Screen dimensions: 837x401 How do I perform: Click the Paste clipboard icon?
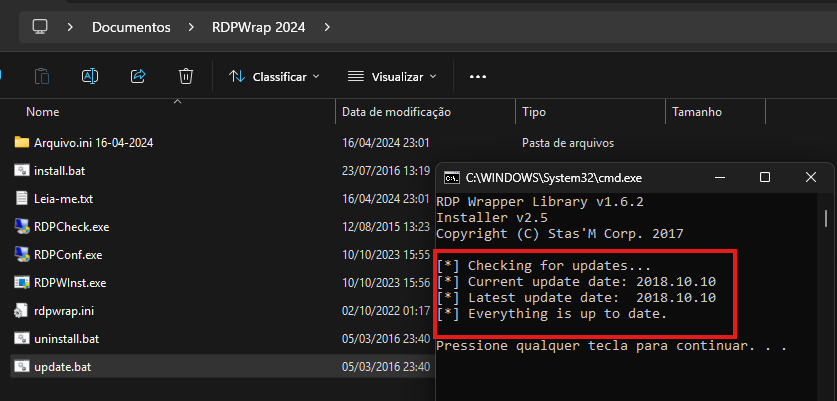42,76
